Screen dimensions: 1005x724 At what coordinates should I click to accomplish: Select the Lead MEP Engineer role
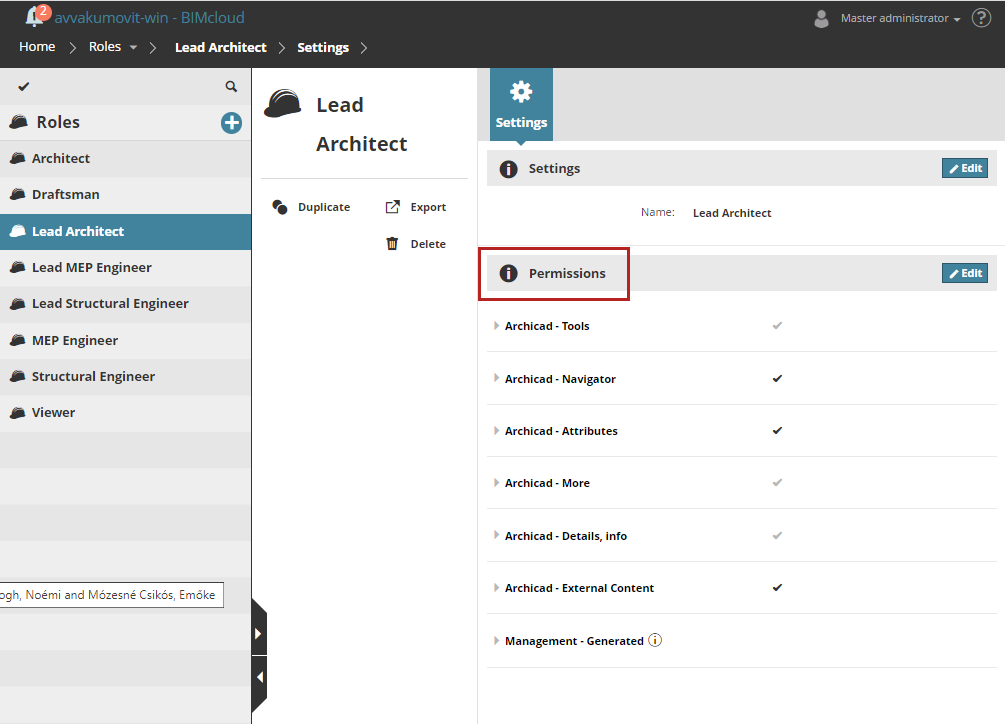pos(91,267)
